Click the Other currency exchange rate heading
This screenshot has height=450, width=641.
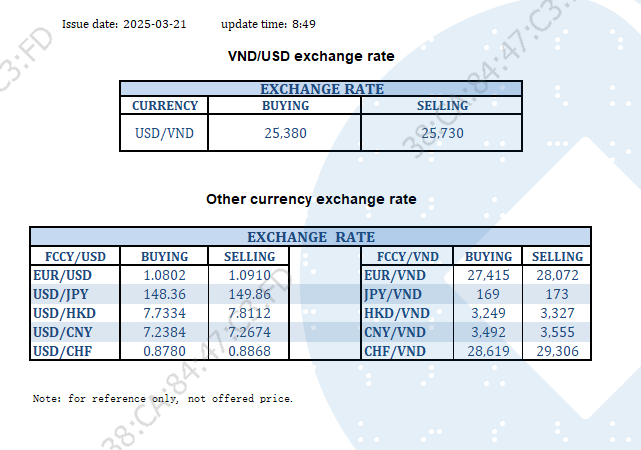click(x=311, y=199)
